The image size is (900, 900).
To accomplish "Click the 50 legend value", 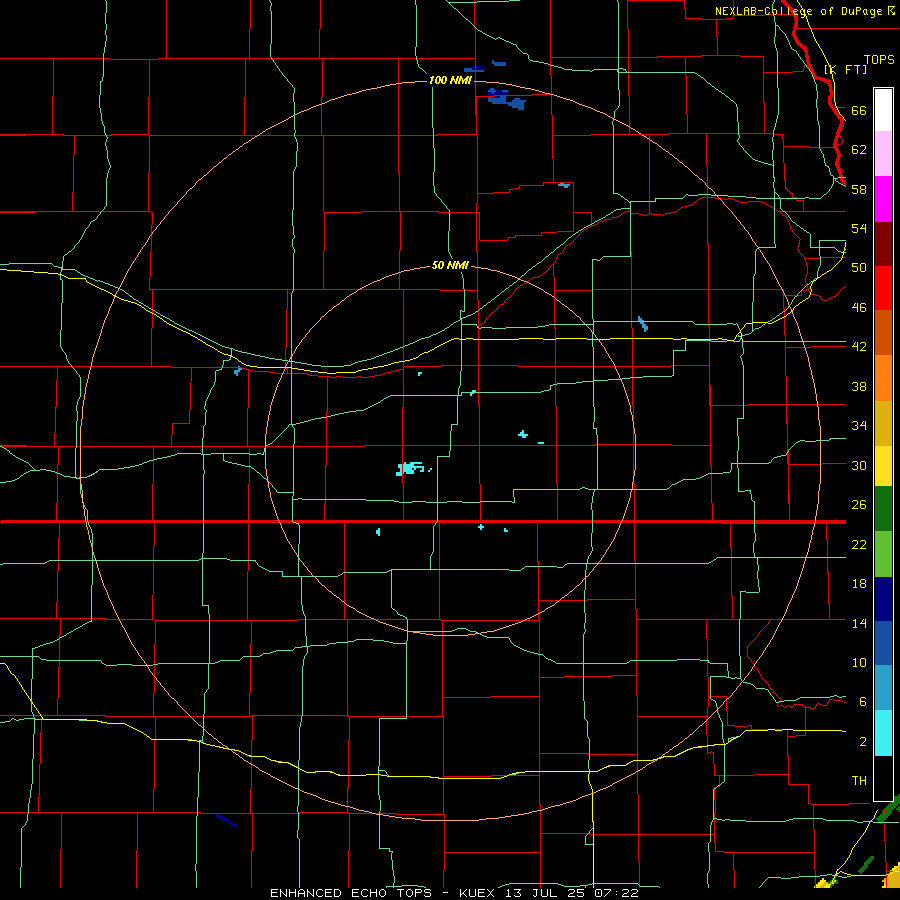I will click(x=859, y=267).
